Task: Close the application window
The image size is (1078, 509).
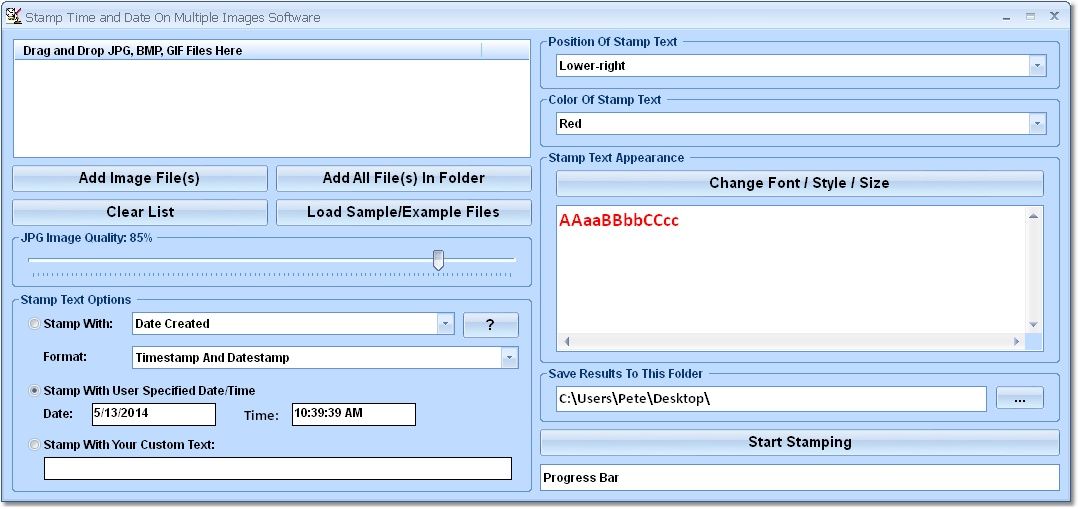Action: coord(1054,17)
